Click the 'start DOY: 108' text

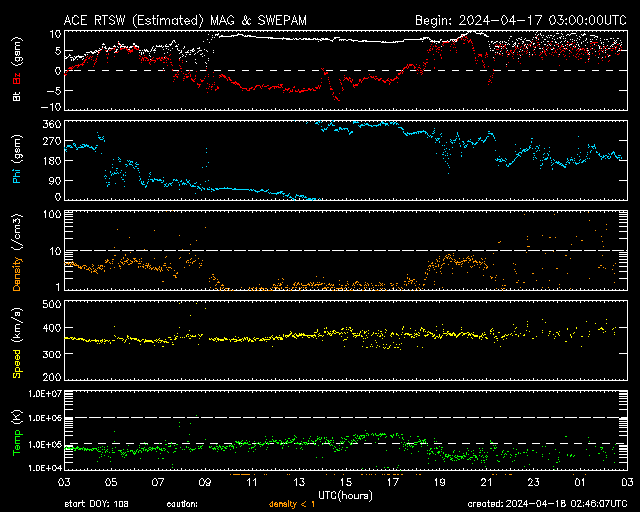(96, 504)
